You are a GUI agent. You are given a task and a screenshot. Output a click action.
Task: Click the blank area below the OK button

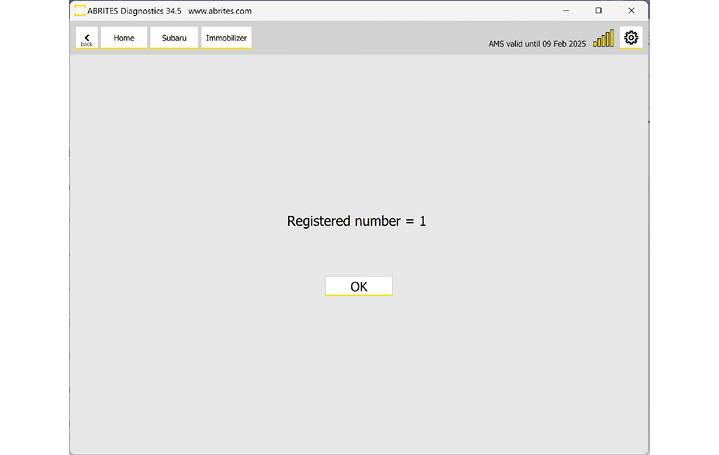358,370
